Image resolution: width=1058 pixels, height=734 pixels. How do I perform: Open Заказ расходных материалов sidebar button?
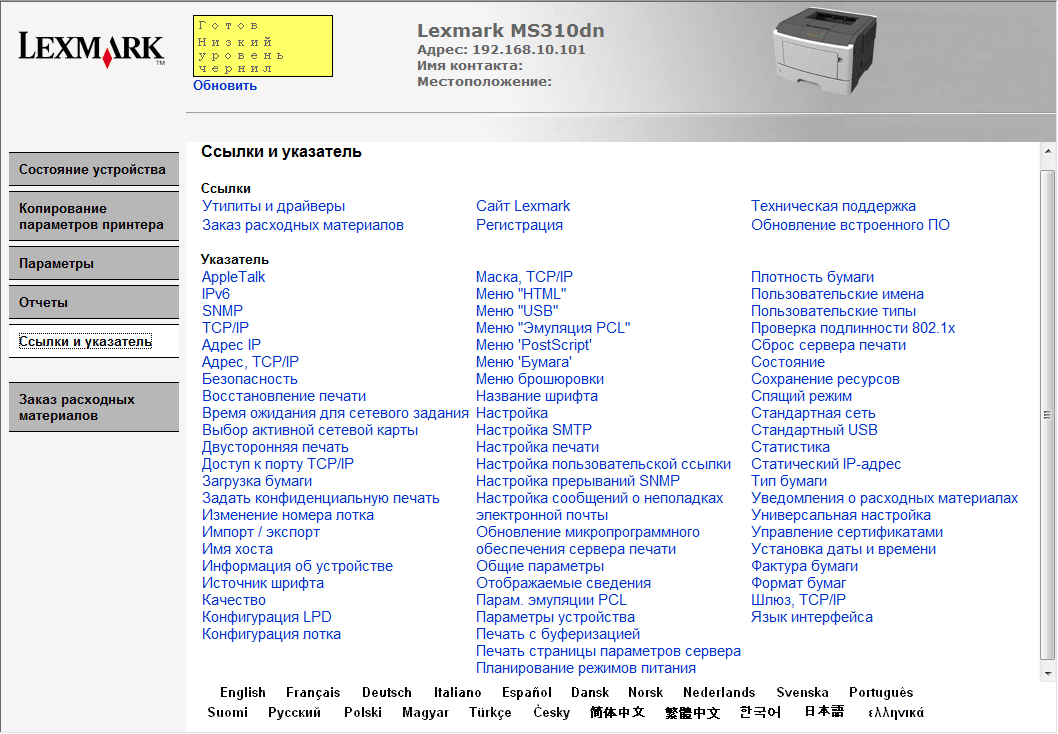(x=94, y=407)
